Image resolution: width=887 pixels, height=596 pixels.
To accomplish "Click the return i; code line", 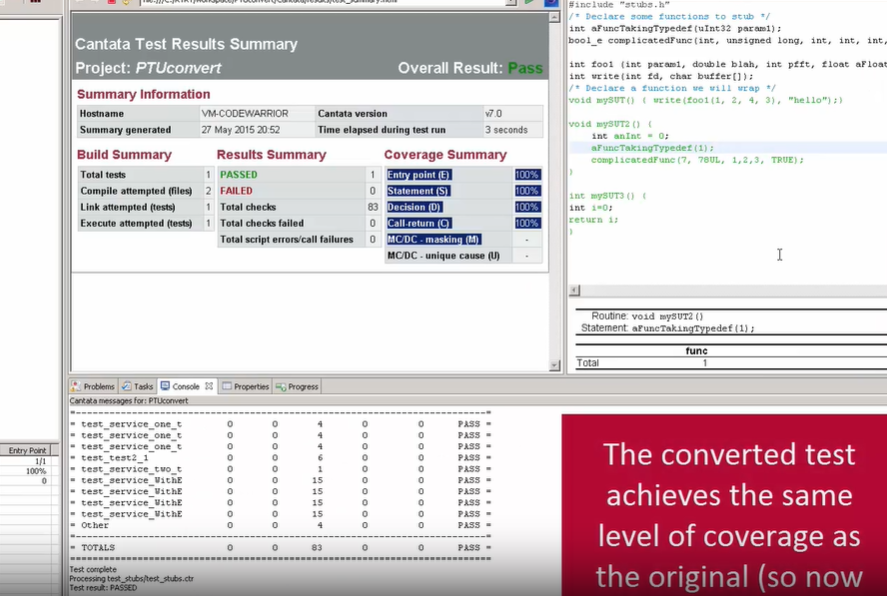I will coord(593,219).
